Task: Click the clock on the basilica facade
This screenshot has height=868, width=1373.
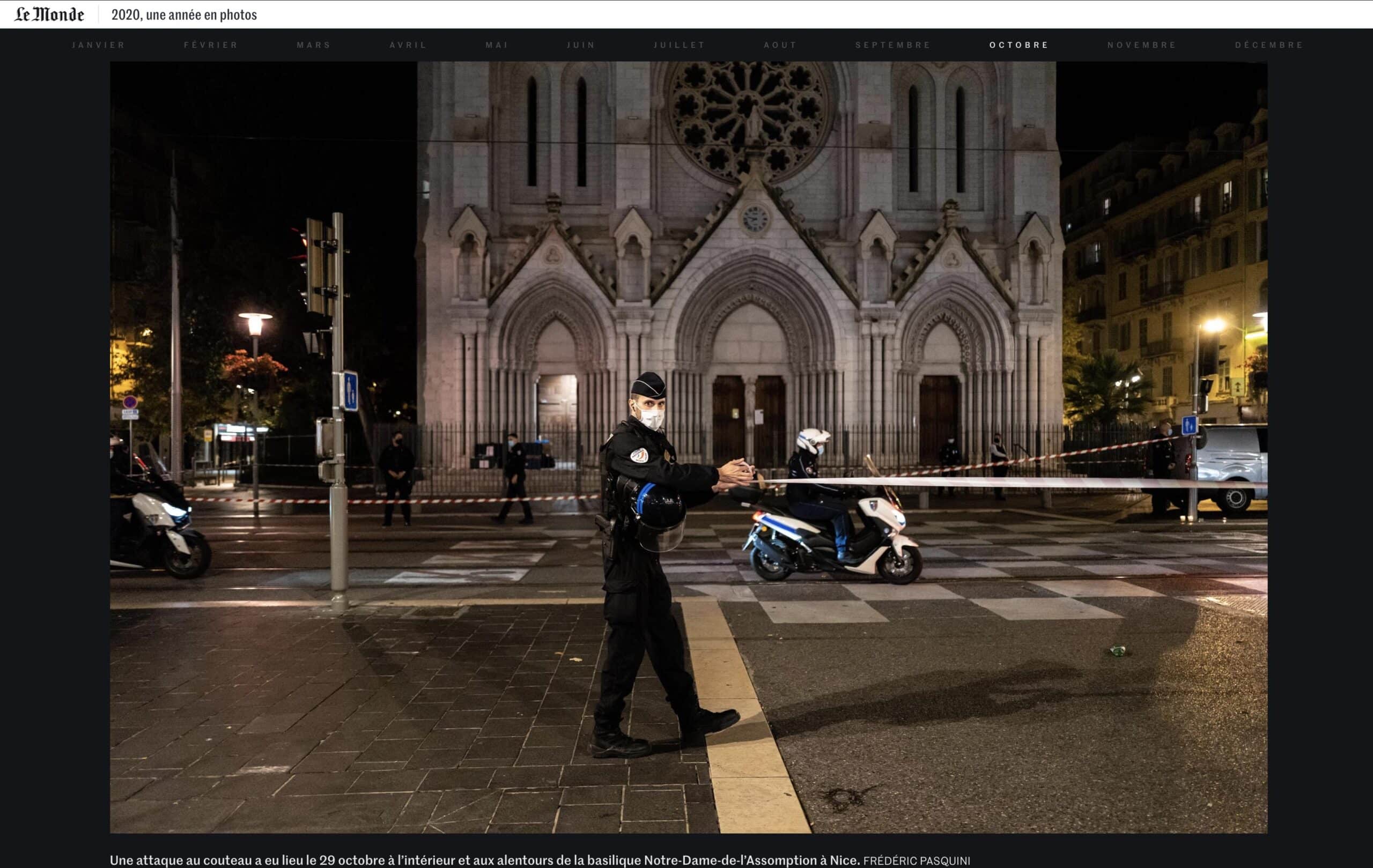Action: click(x=755, y=219)
